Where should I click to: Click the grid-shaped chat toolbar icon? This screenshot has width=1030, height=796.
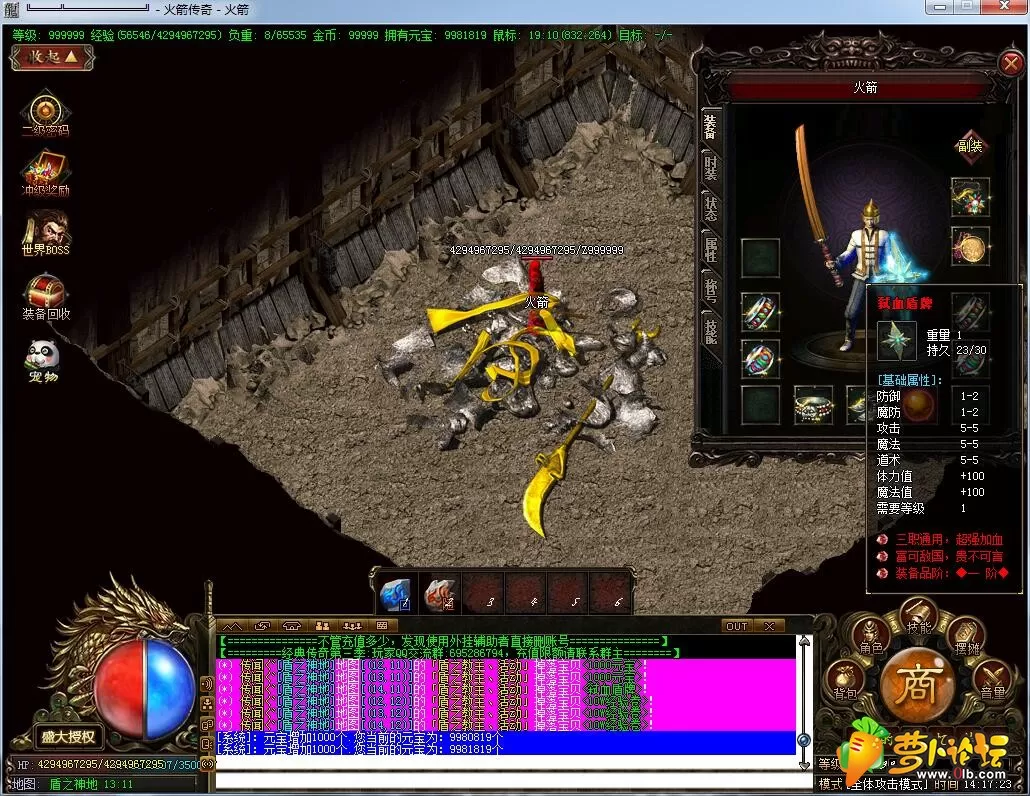(x=382, y=626)
